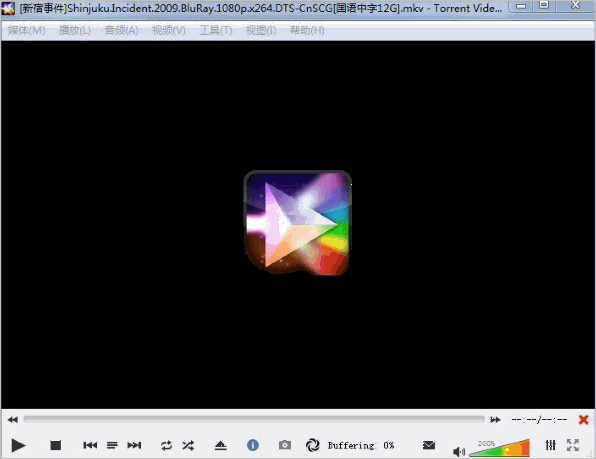
Task: Skip to next track in playlist
Action: pos(134,445)
